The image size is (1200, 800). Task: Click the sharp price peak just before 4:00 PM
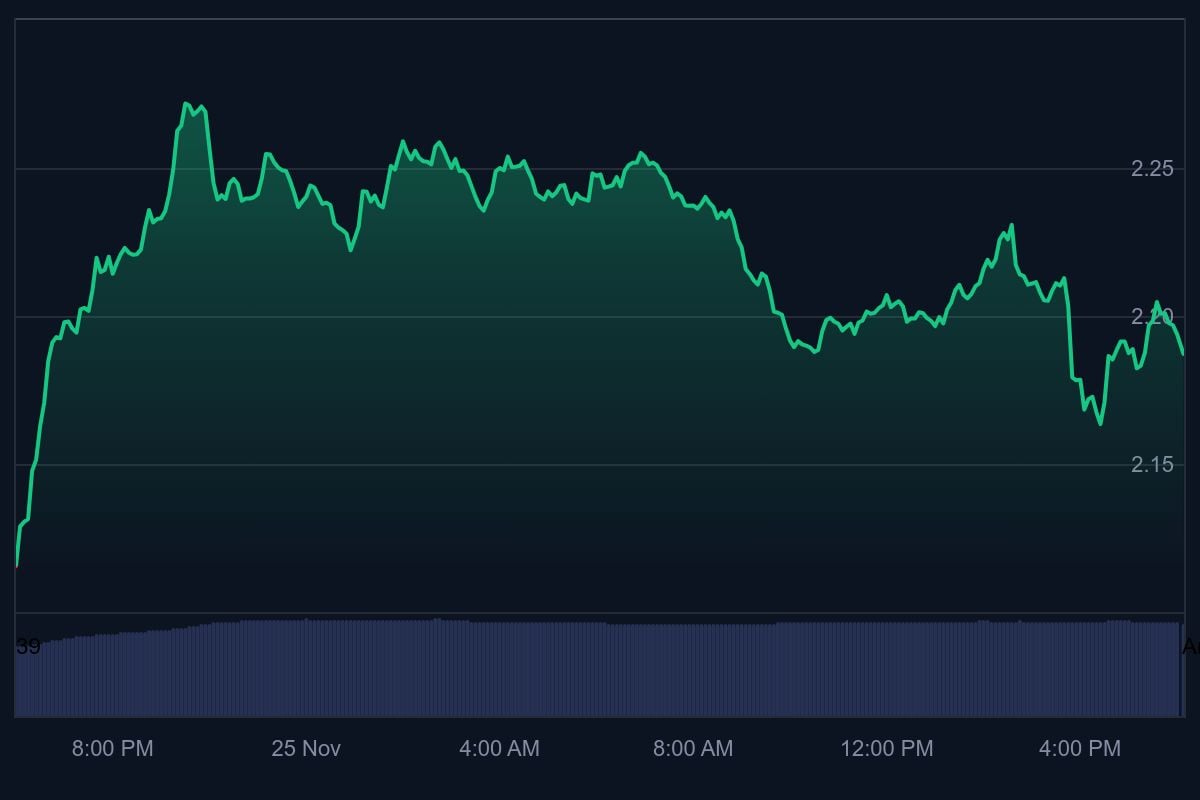(x=1012, y=225)
